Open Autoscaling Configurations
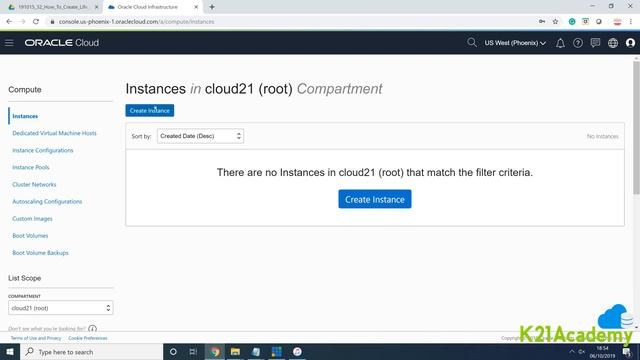 (x=47, y=202)
